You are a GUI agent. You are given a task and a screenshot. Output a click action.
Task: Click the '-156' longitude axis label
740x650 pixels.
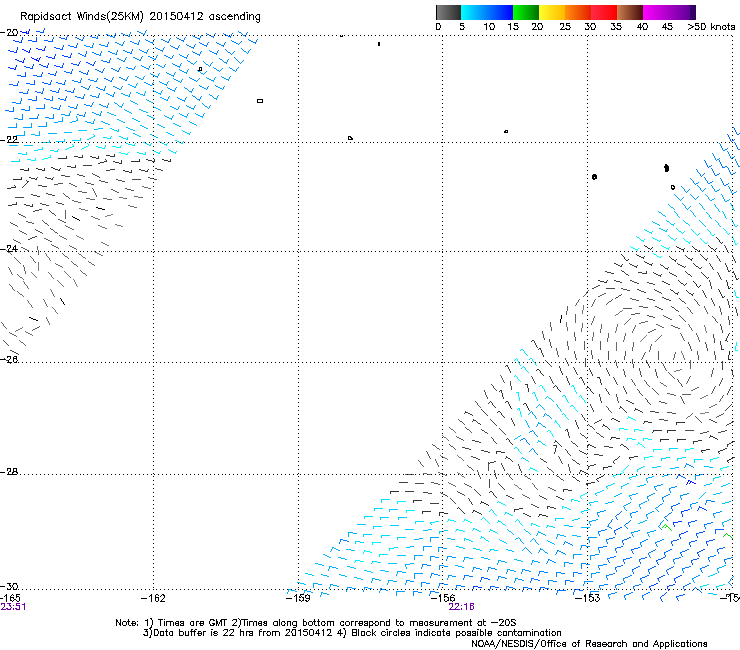[x=443, y=598]
